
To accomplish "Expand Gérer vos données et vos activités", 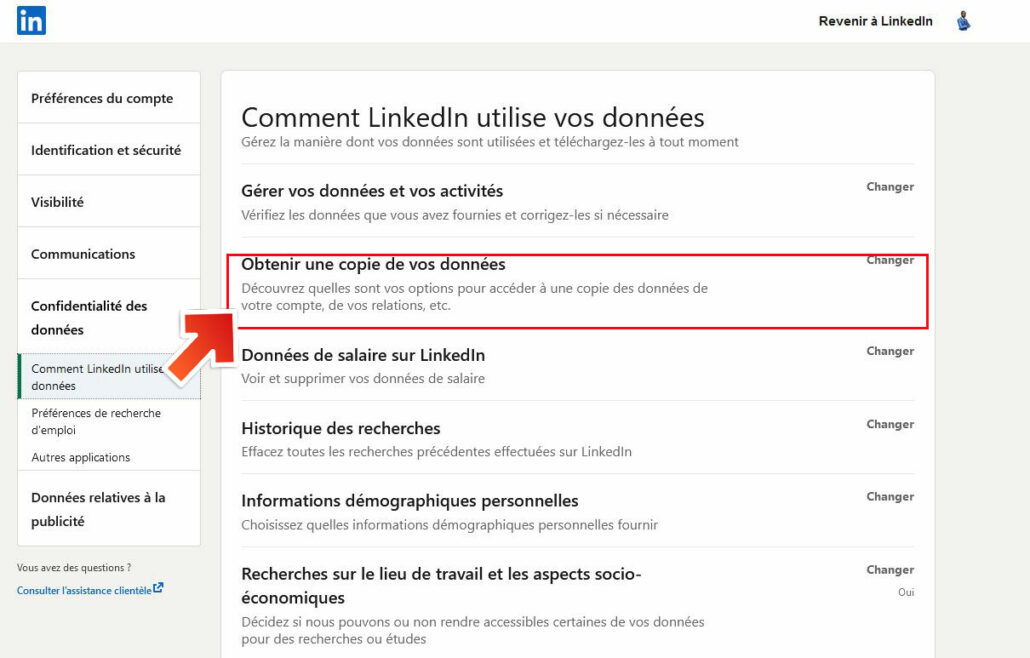I will click(x=372, y=190).
